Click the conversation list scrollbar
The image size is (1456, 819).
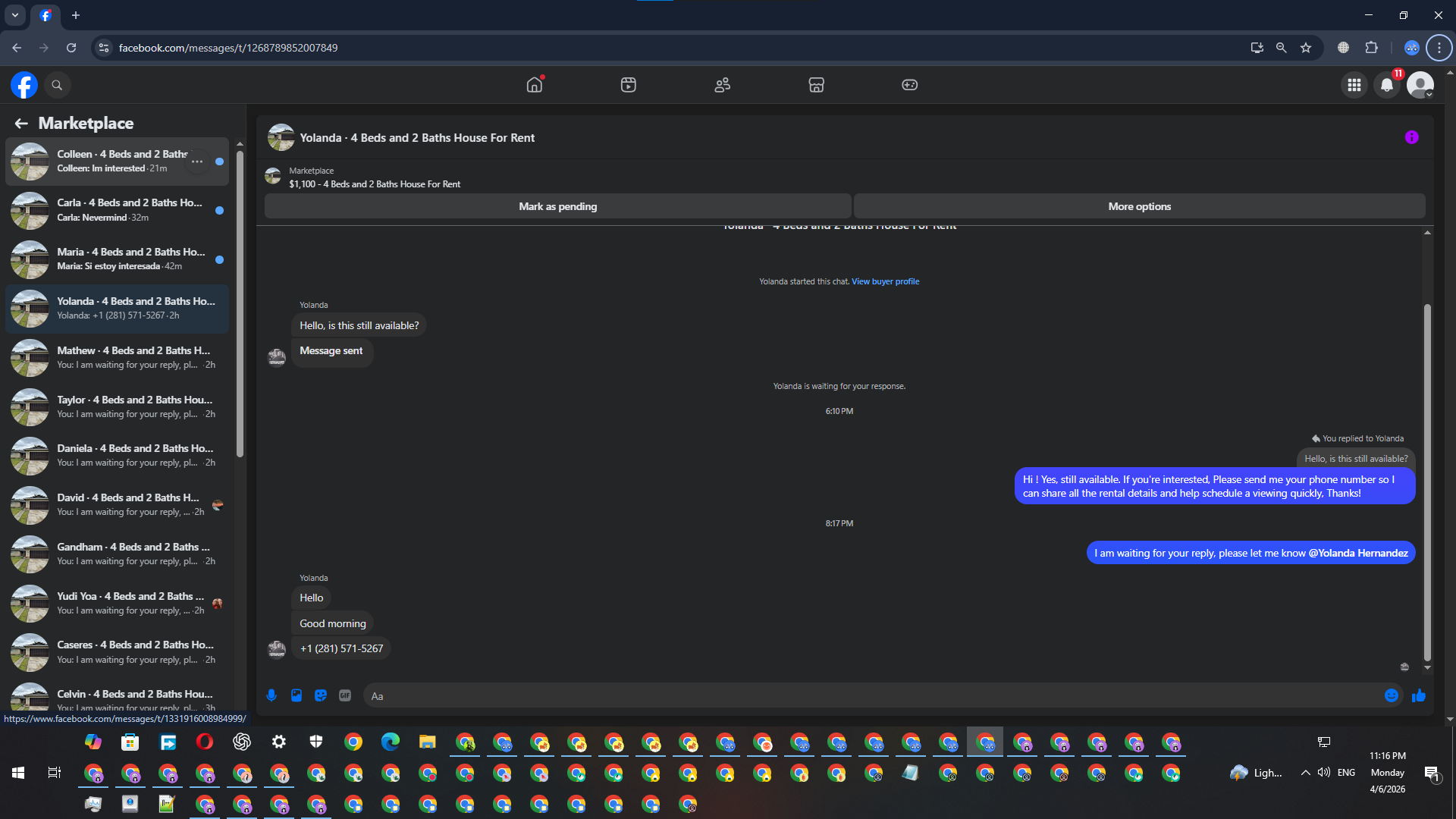pos(240,303)
